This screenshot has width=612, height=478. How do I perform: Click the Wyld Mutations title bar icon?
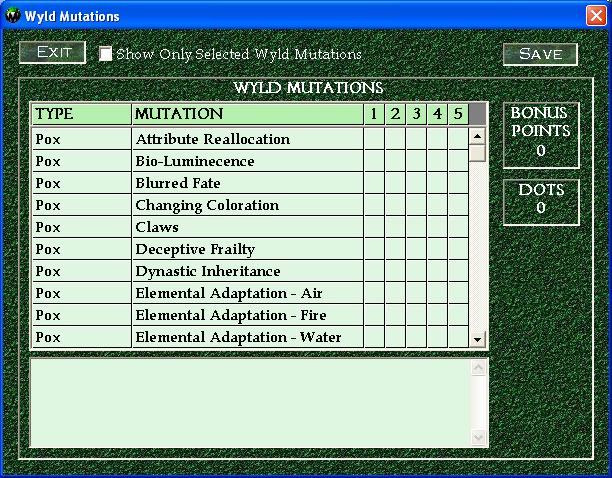(13, 16)
